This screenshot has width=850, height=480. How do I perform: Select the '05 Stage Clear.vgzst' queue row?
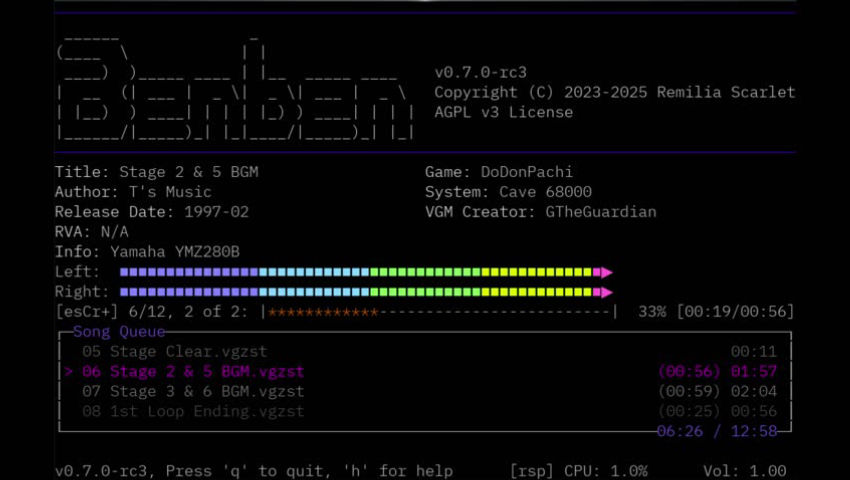tap(425, 351)
